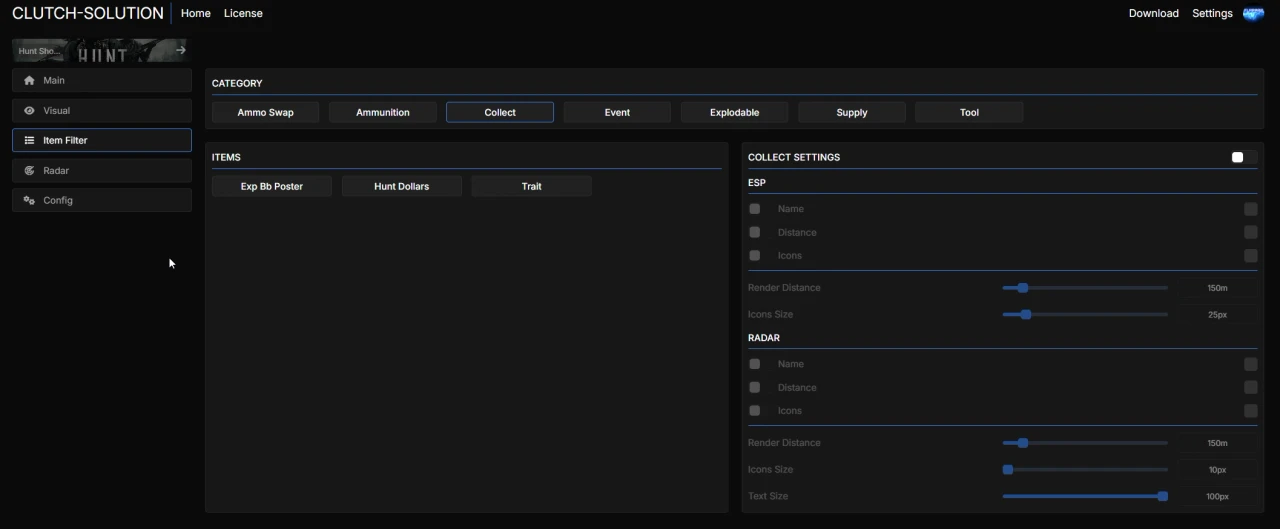Click the CATEGORY heading
The width and height of the screenshot is (1280, 529).
(x=237, y=83)
